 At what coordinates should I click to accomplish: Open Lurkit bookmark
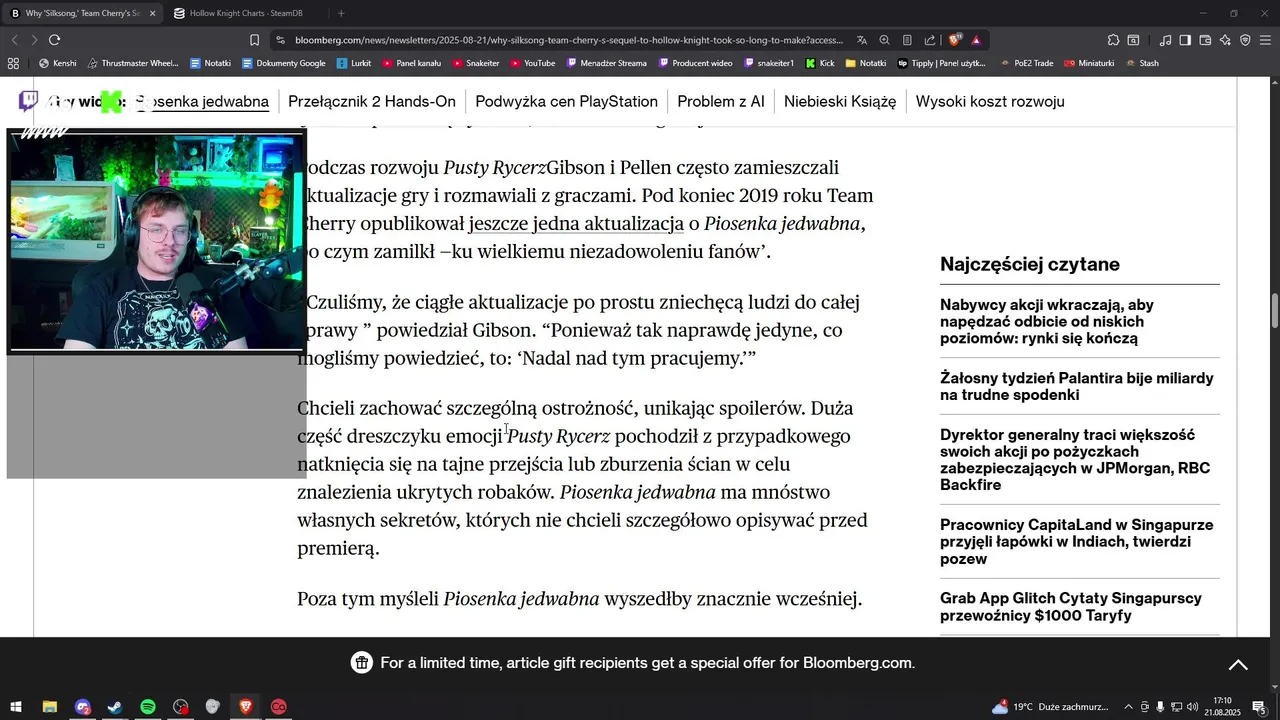(x=354, y=63)
